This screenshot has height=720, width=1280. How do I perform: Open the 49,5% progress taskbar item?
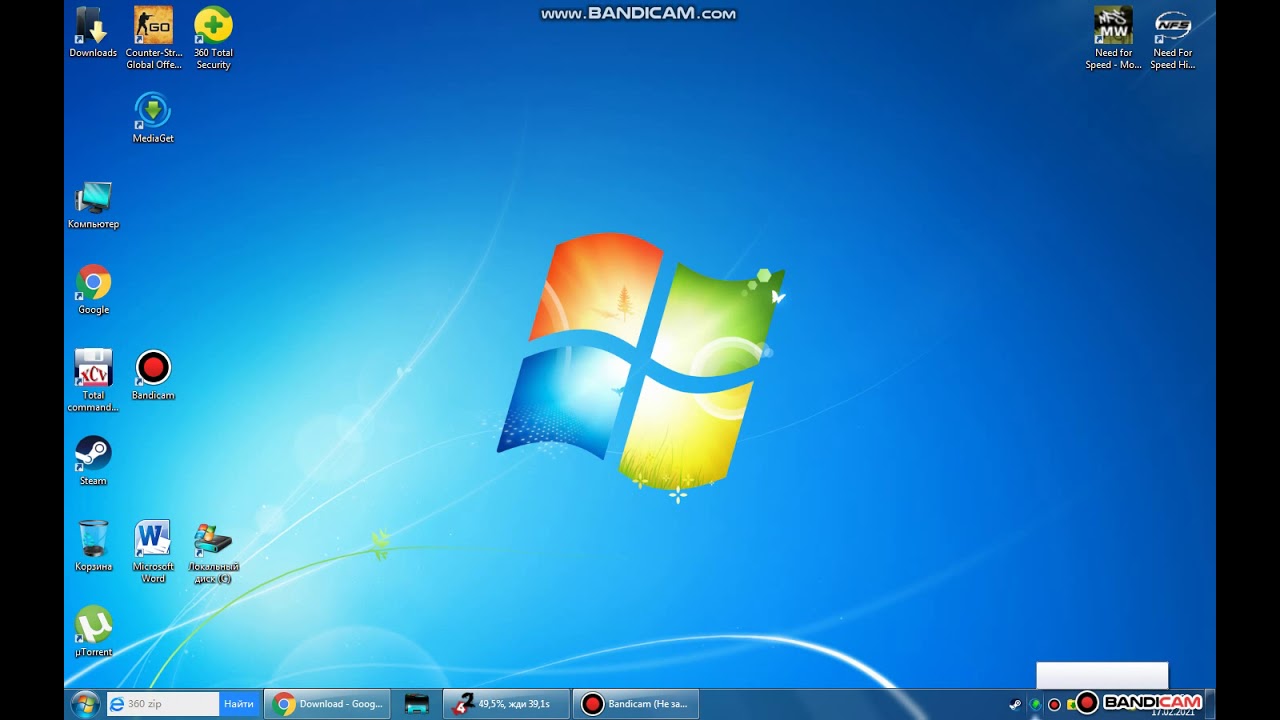coord(506,704)
